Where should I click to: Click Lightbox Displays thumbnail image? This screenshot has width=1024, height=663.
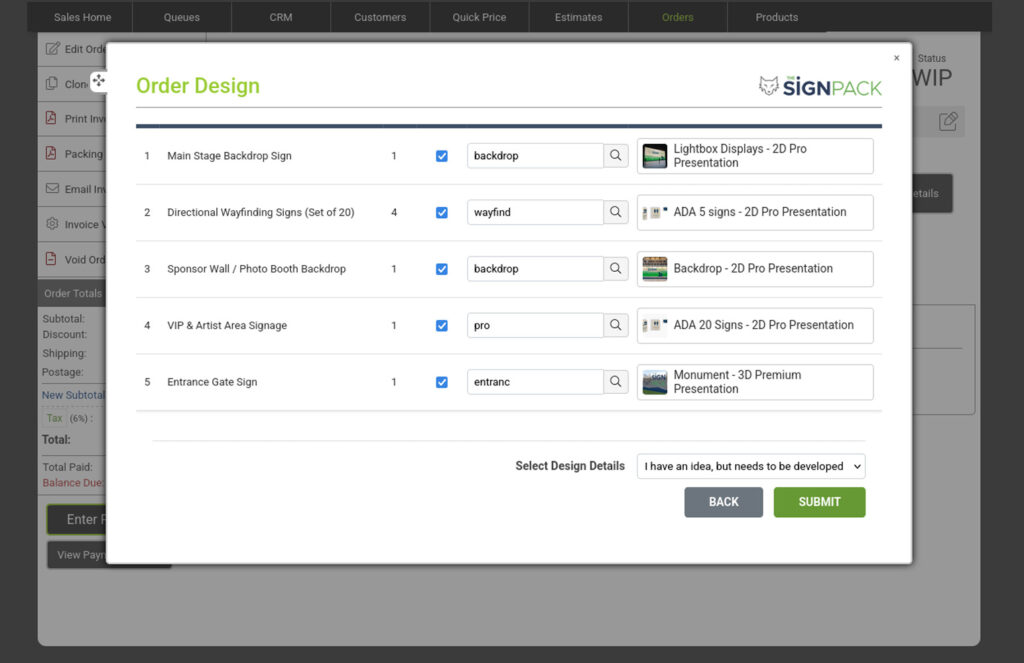pos(654,156)
